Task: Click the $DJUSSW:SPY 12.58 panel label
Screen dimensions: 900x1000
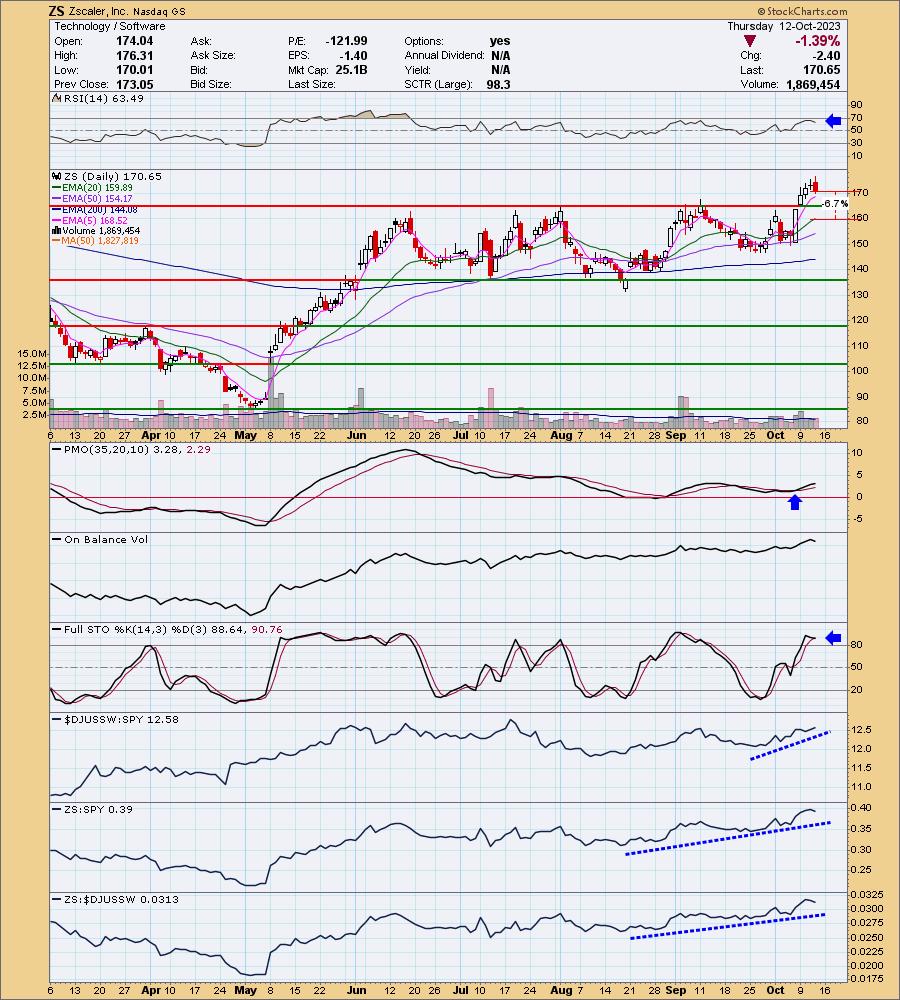Action: [120, 719]
